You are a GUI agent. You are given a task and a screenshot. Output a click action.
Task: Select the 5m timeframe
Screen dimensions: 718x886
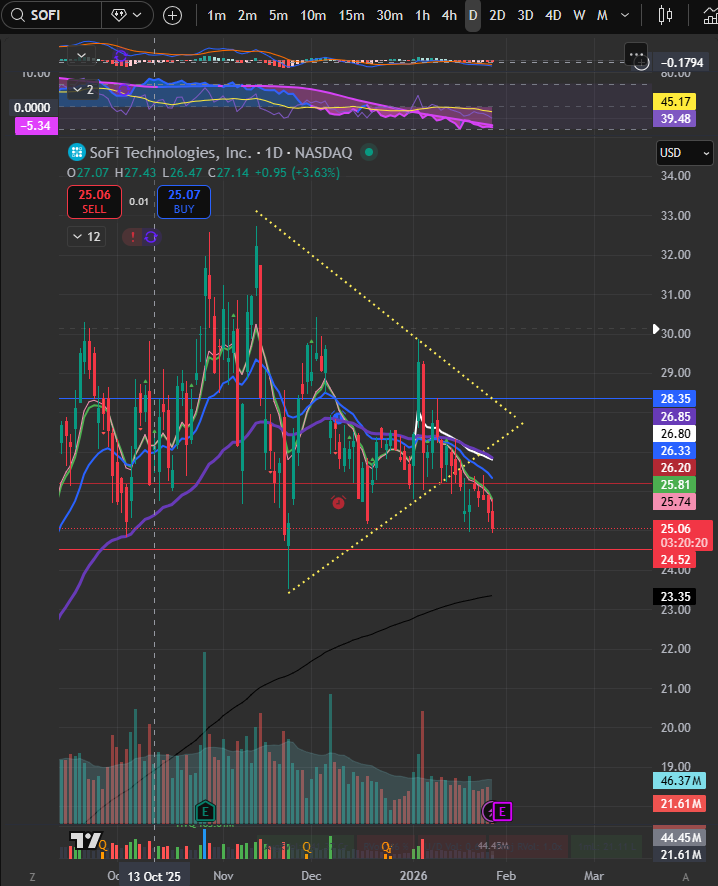coord(279,15)
